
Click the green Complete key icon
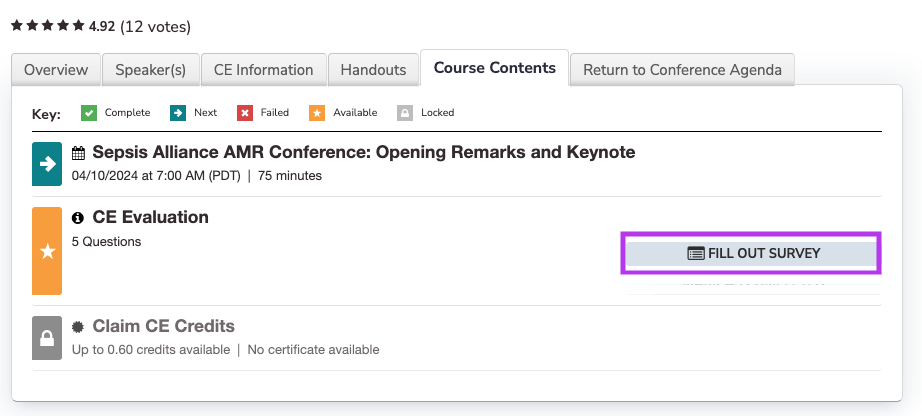[x=88, y=113]
